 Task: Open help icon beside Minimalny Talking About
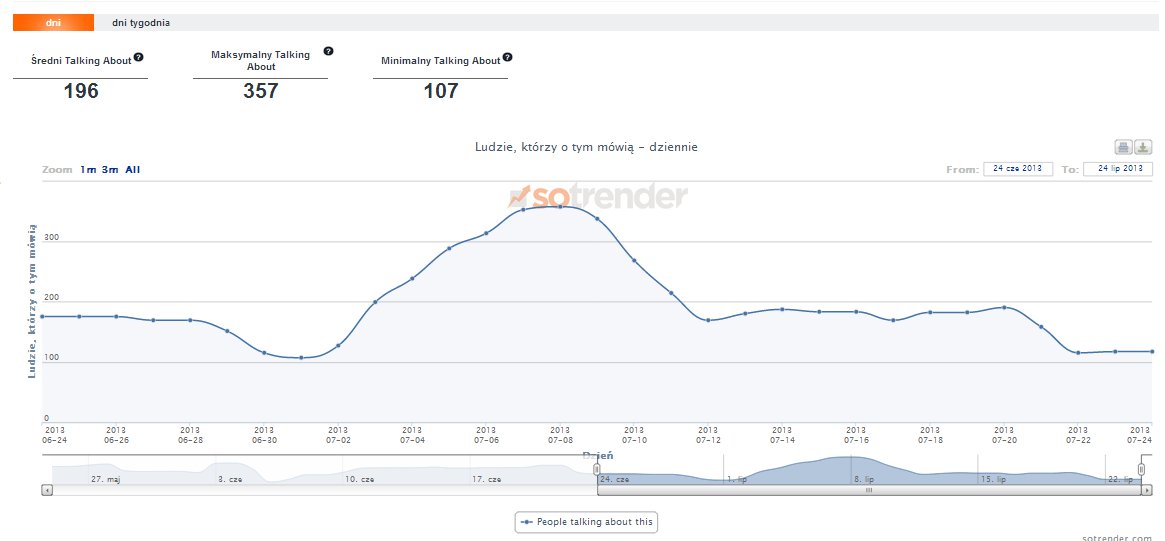pyautogui.click(x=508, y=58)
